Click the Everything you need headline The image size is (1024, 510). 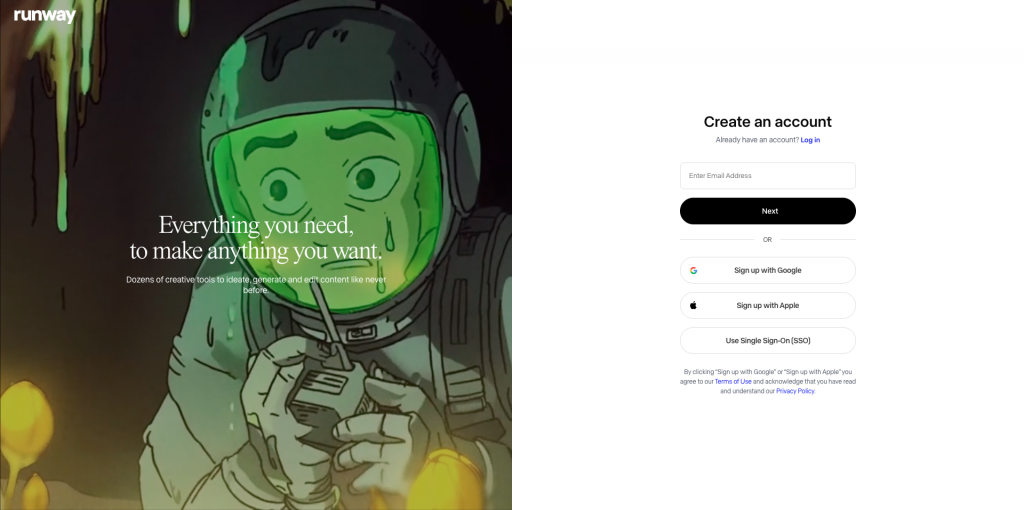256,238
